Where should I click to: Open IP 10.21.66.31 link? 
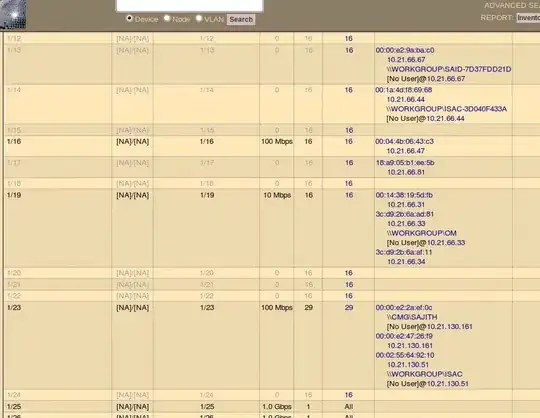pyautogui.click(x=406, y=205)
